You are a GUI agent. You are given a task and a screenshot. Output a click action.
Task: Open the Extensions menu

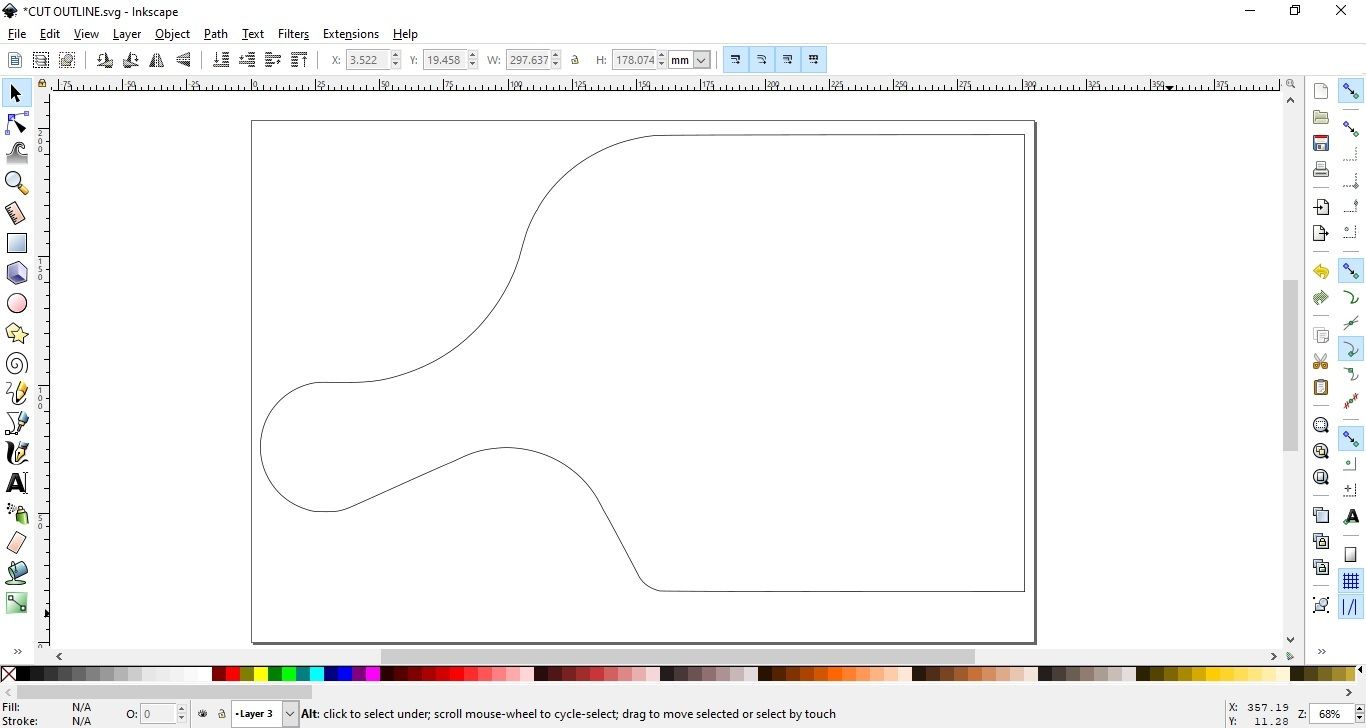point(350,34)
